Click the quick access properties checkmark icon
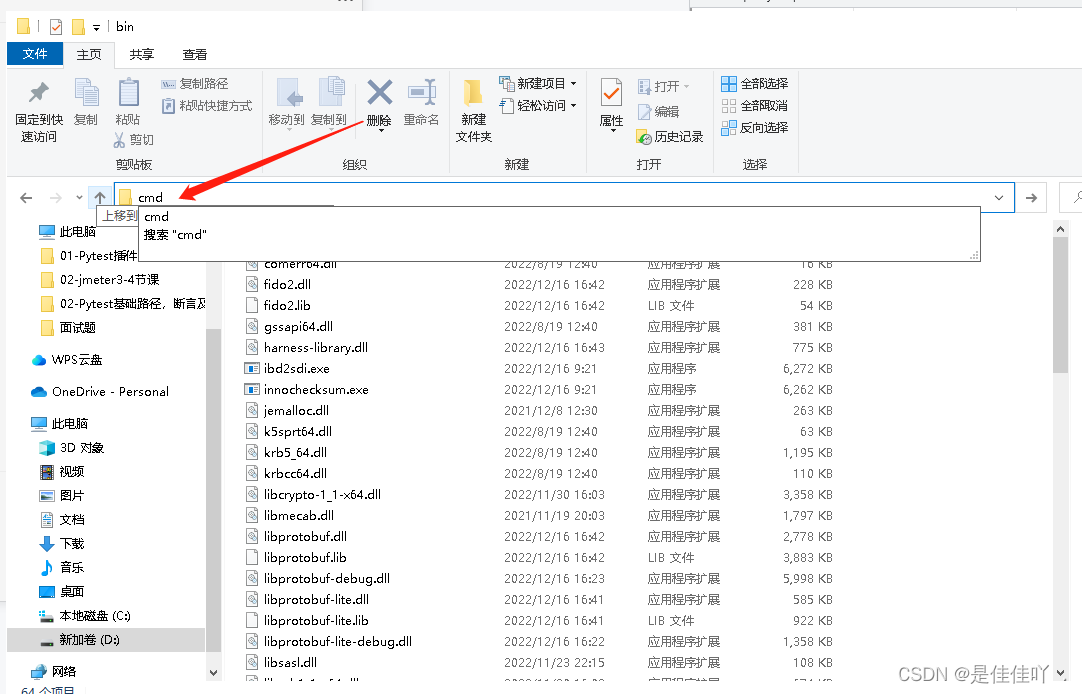Image resolution: width=1082 pixels, height=694 pixels. point(56,27)
